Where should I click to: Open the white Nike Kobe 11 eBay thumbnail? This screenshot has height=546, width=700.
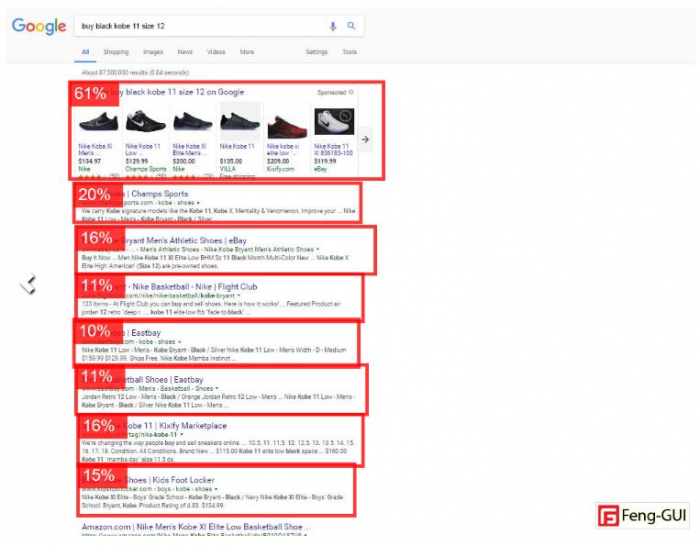pyautogui.click(x=334, y=121)
